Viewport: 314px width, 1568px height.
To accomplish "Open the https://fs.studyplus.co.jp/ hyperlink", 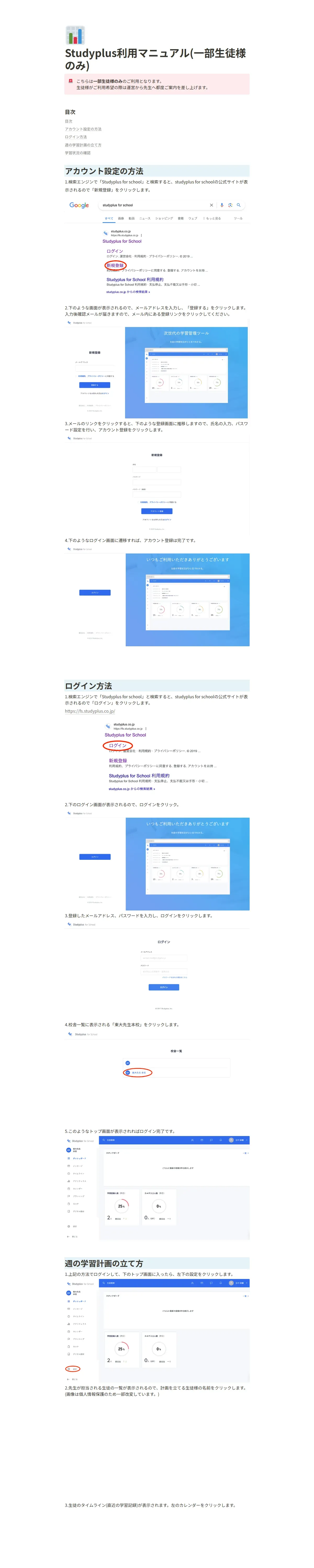I will (90, 711).
